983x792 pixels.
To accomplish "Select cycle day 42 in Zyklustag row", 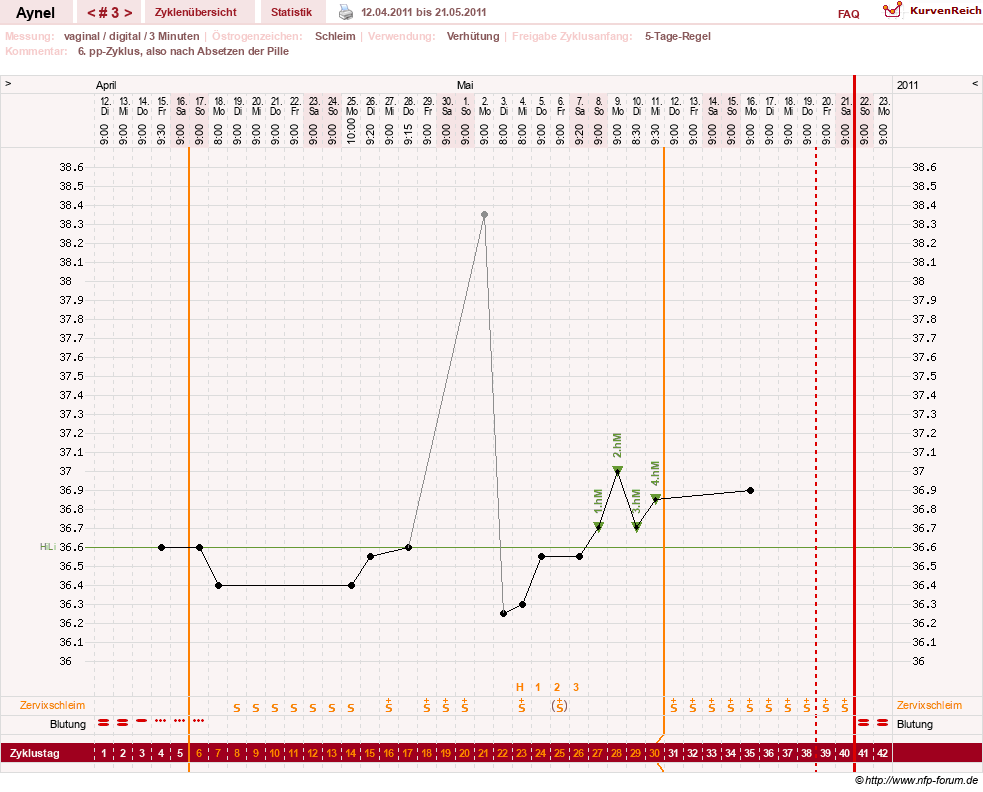I will click(883, 753).
